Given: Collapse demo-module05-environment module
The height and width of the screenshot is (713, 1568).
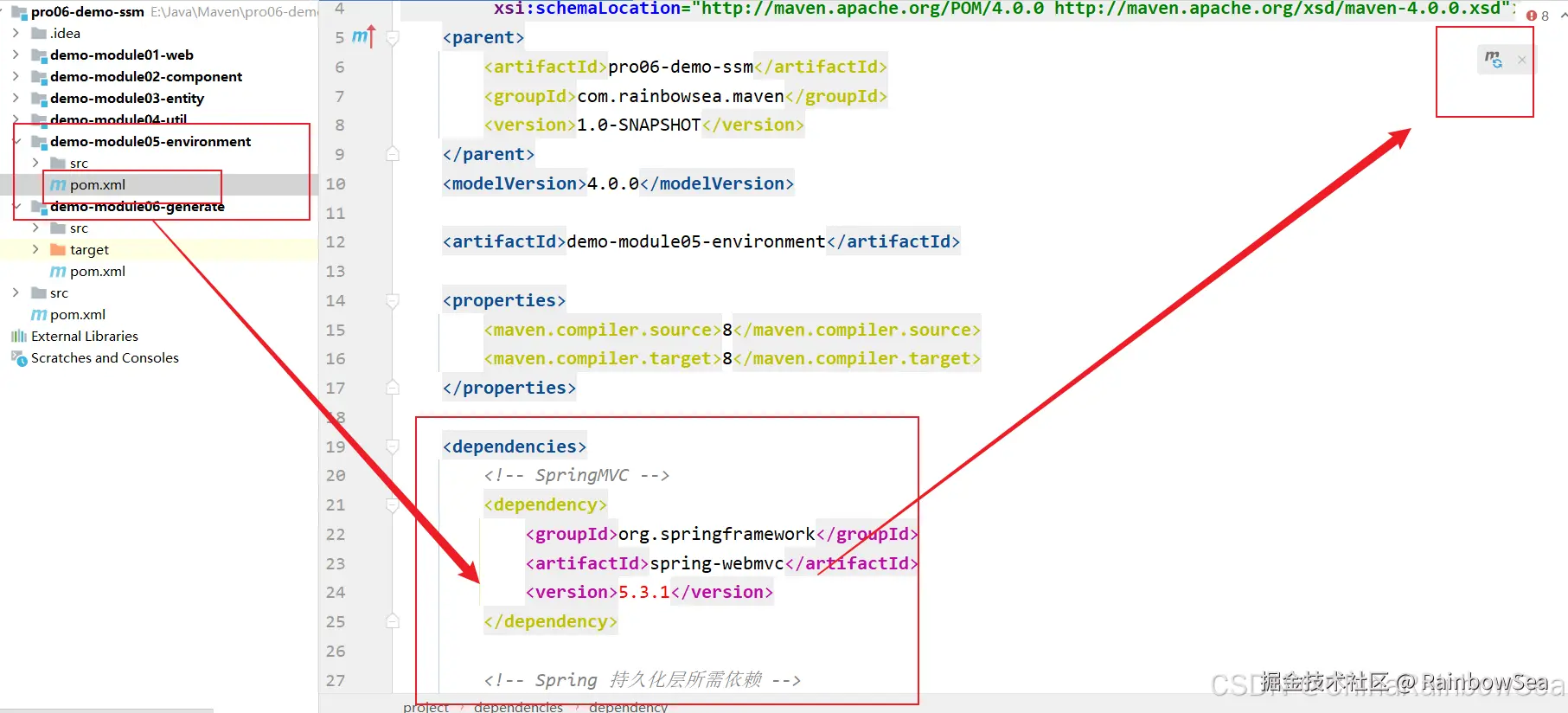Looking at the screenshot, I should [16, 141].
